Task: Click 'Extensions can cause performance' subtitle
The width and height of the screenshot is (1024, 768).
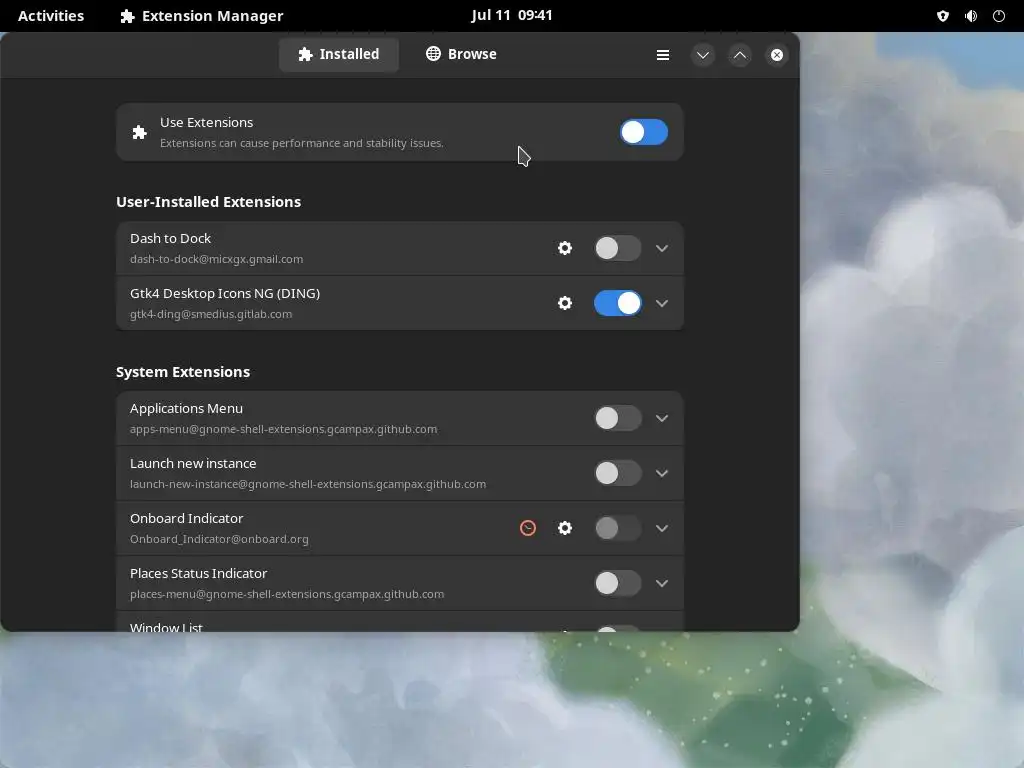Action: pyautogui.click(x=302, y=143)
